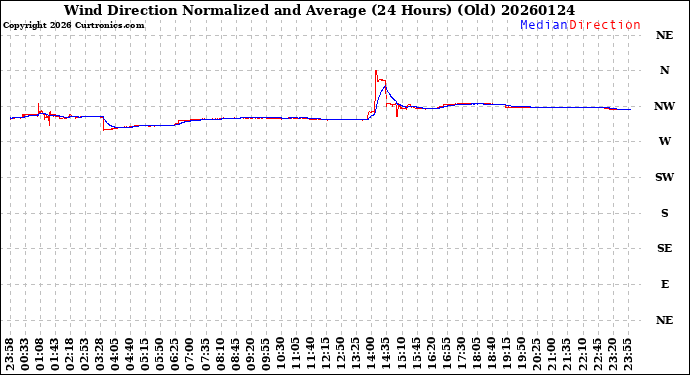Click the 09:55 time label
Image resolution: width=690 pixels, height=375 pixels.
[266, 355]
